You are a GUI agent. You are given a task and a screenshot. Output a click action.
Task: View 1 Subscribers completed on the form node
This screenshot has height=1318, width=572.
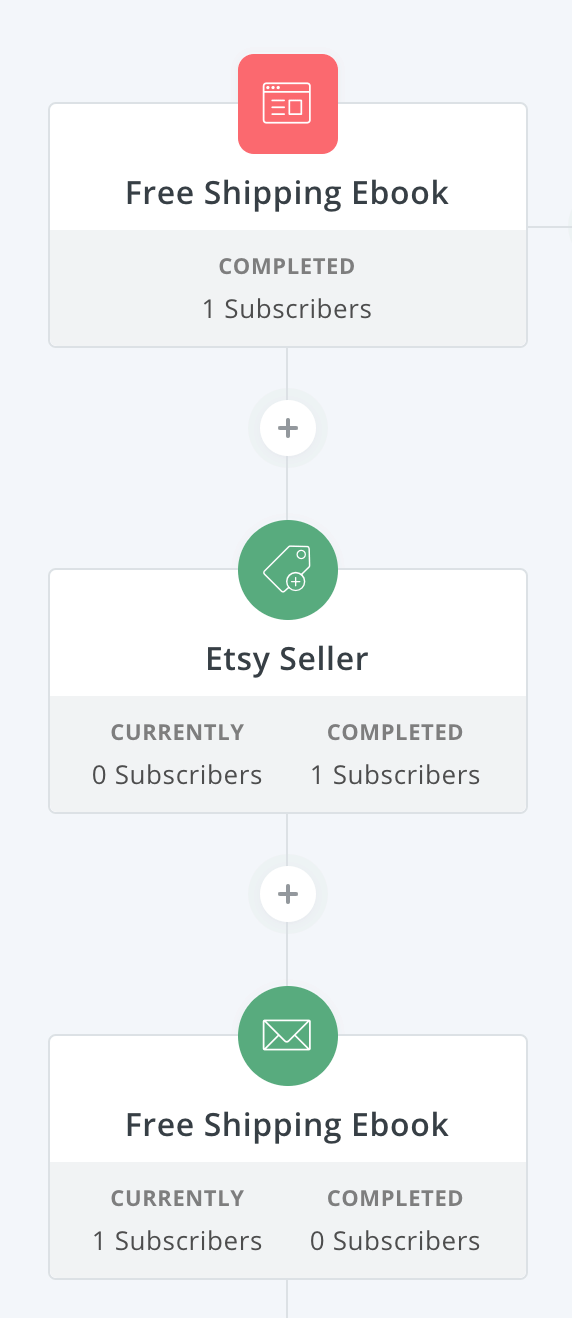click(x=287, y=309)
